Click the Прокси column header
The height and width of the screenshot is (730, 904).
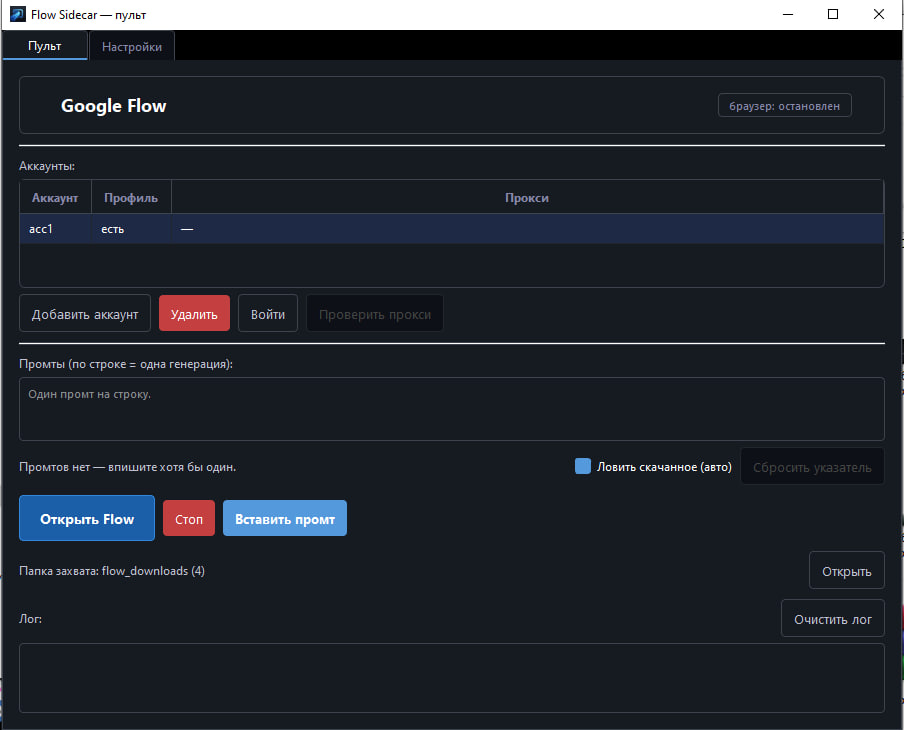[x=527, y=198]
